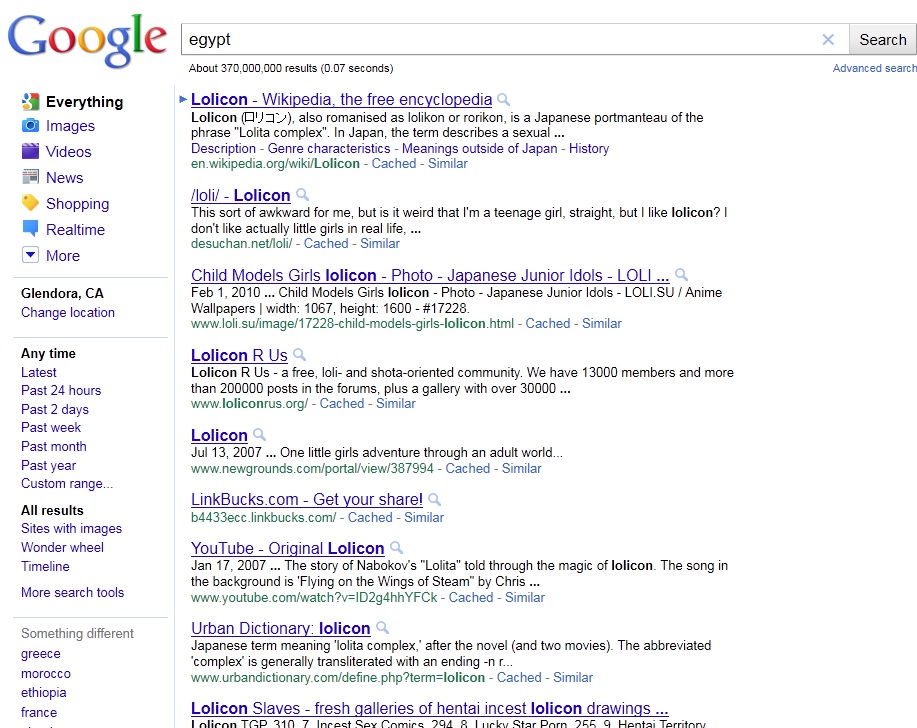Screen dimensions: 917x728
Task: Click the Google logo
Action: click(87, 40)
